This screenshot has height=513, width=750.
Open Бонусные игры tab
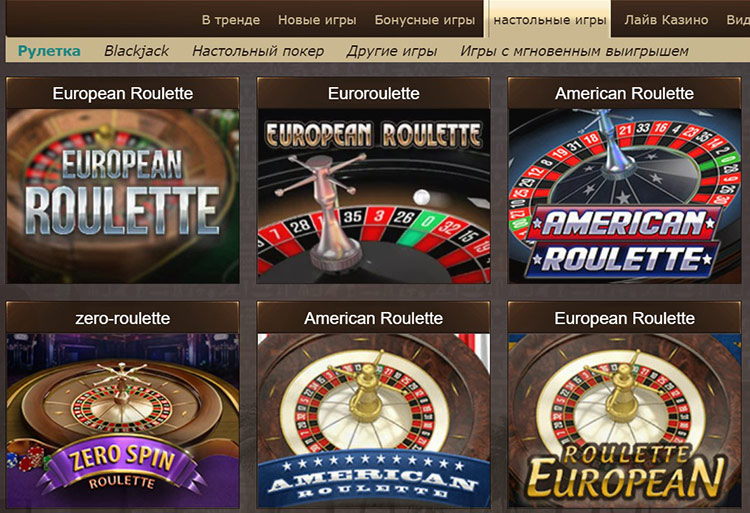[x=425, y=20]
